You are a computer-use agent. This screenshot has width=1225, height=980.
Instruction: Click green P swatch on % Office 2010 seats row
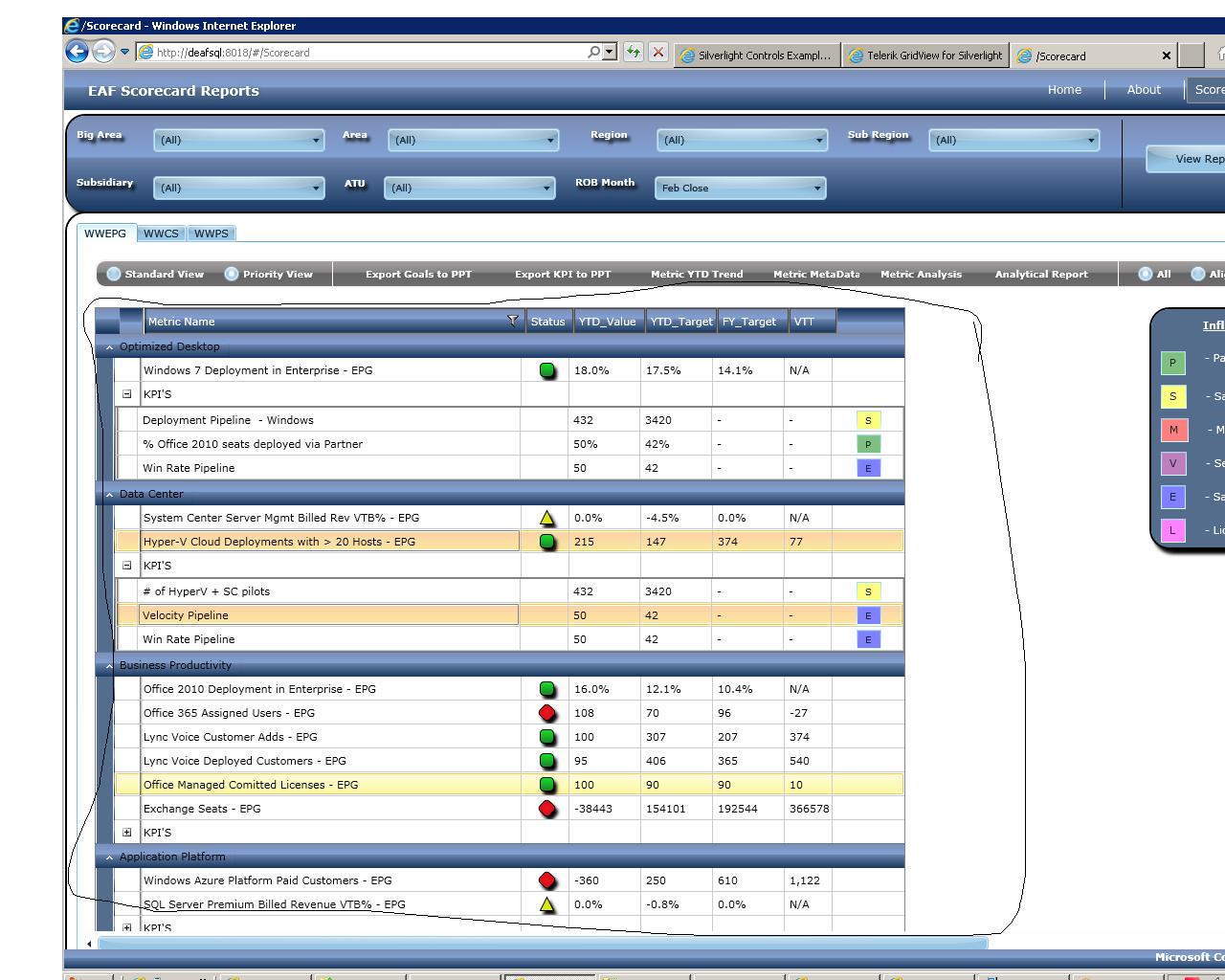coord(868,444)
